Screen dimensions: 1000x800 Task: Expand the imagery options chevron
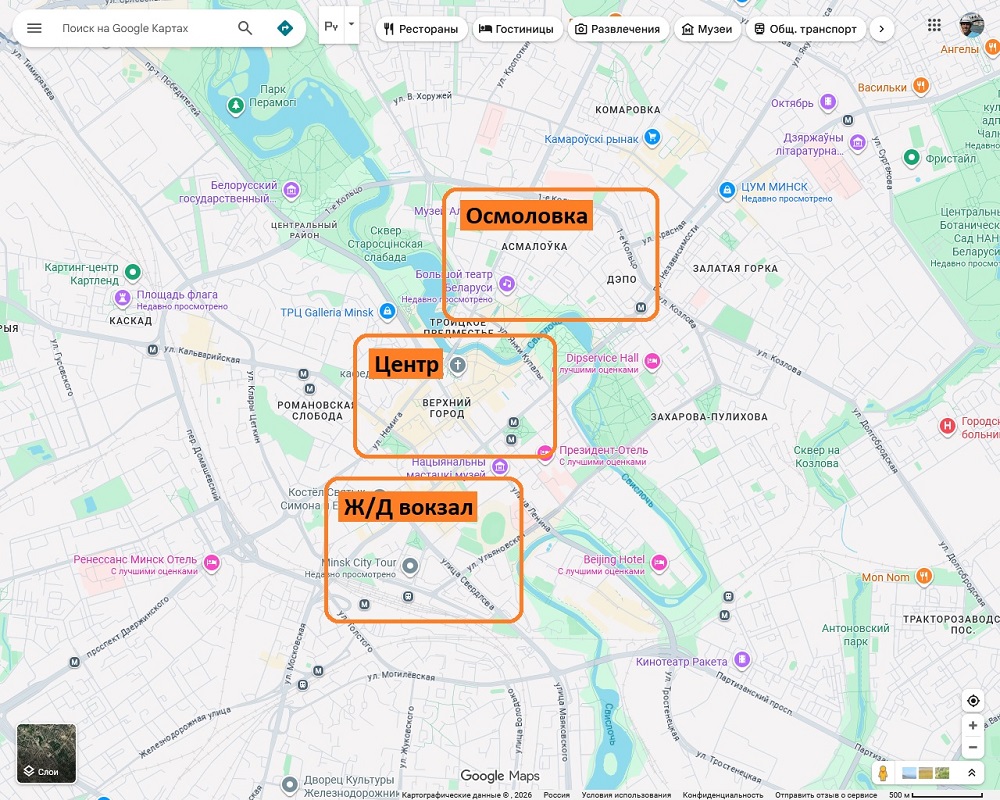pyautogui.click(x=971, y=774)
